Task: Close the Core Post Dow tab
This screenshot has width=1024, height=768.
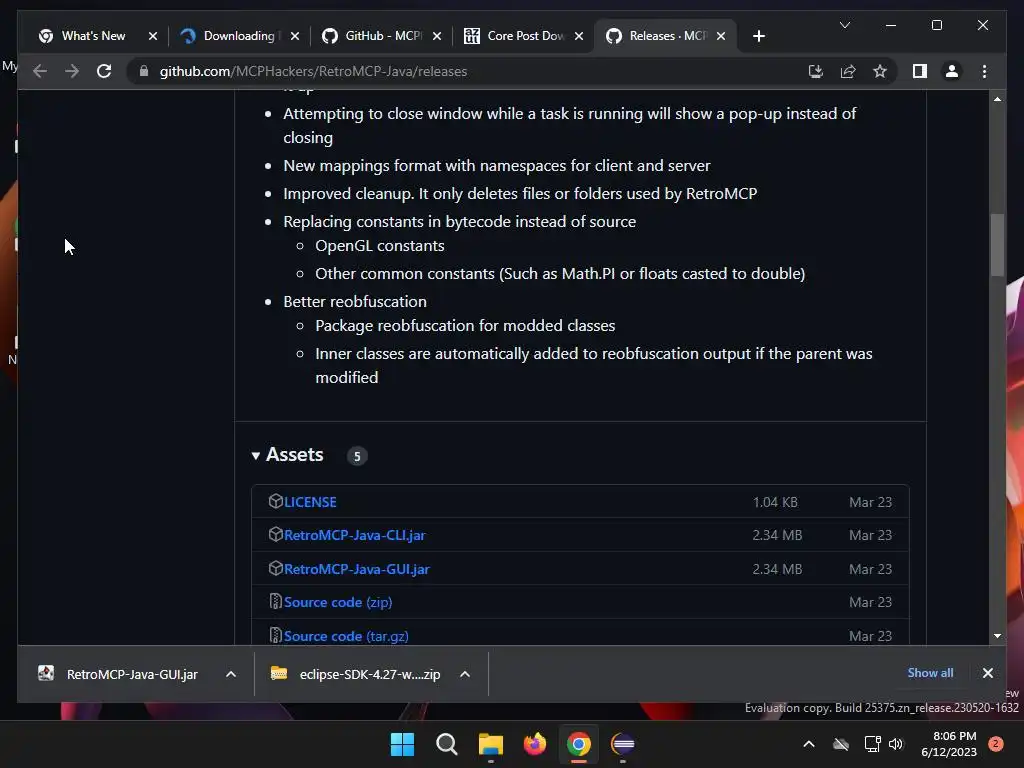Action: tap(579, 36)
